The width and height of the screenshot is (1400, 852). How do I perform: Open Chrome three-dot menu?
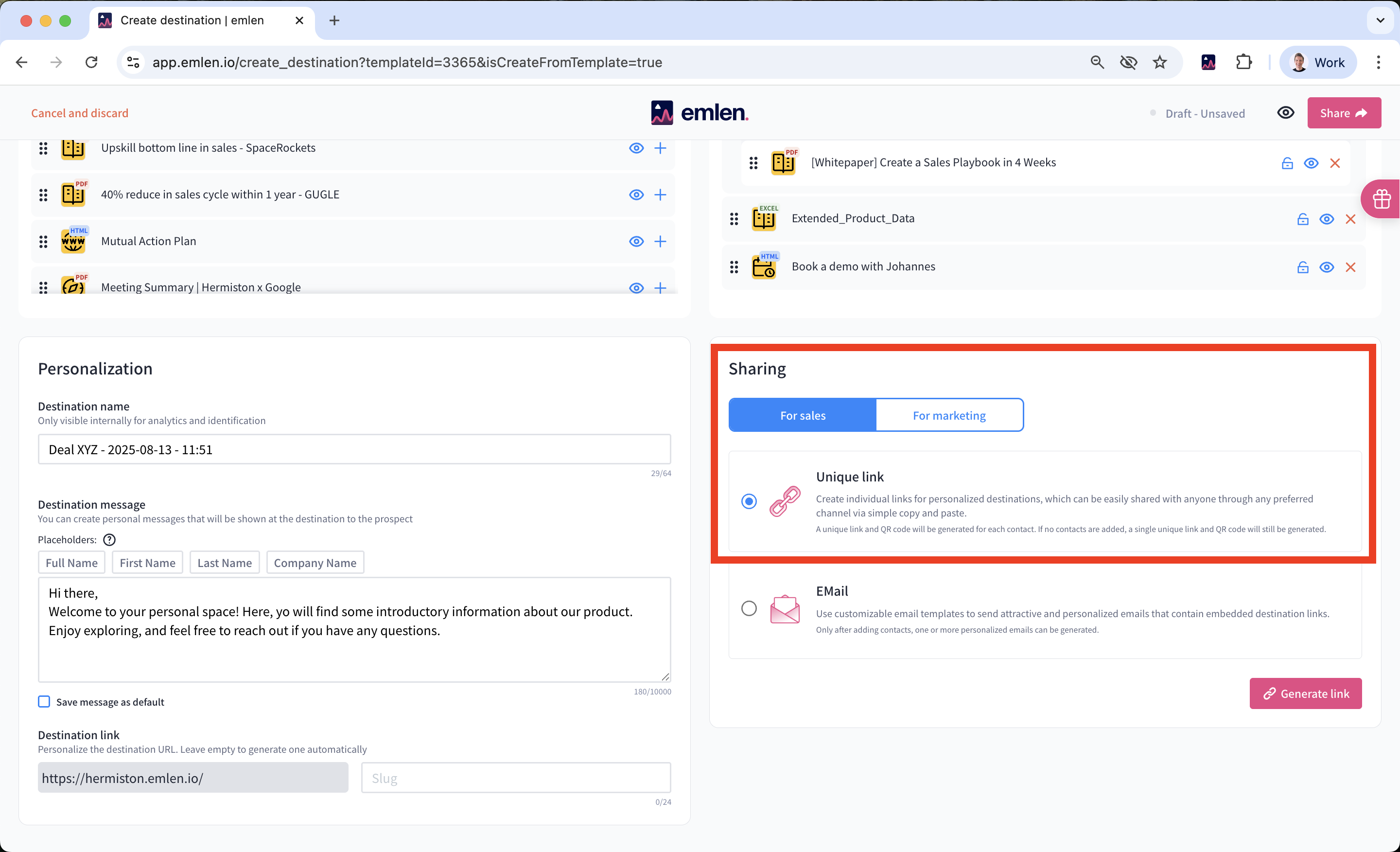[1379, 63]
